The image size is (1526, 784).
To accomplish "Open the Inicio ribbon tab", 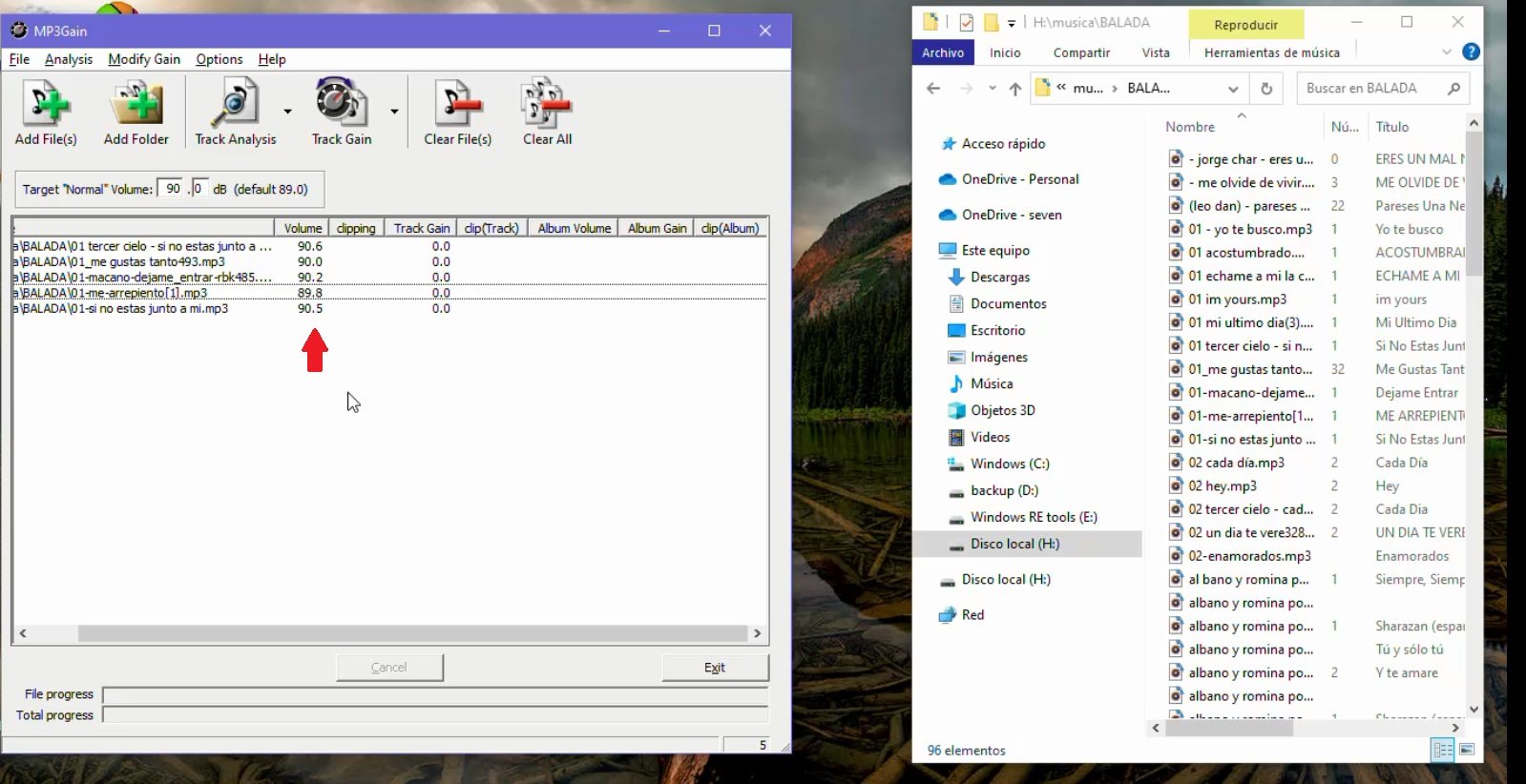I will pyautogui.click(x=1005, y=52).
